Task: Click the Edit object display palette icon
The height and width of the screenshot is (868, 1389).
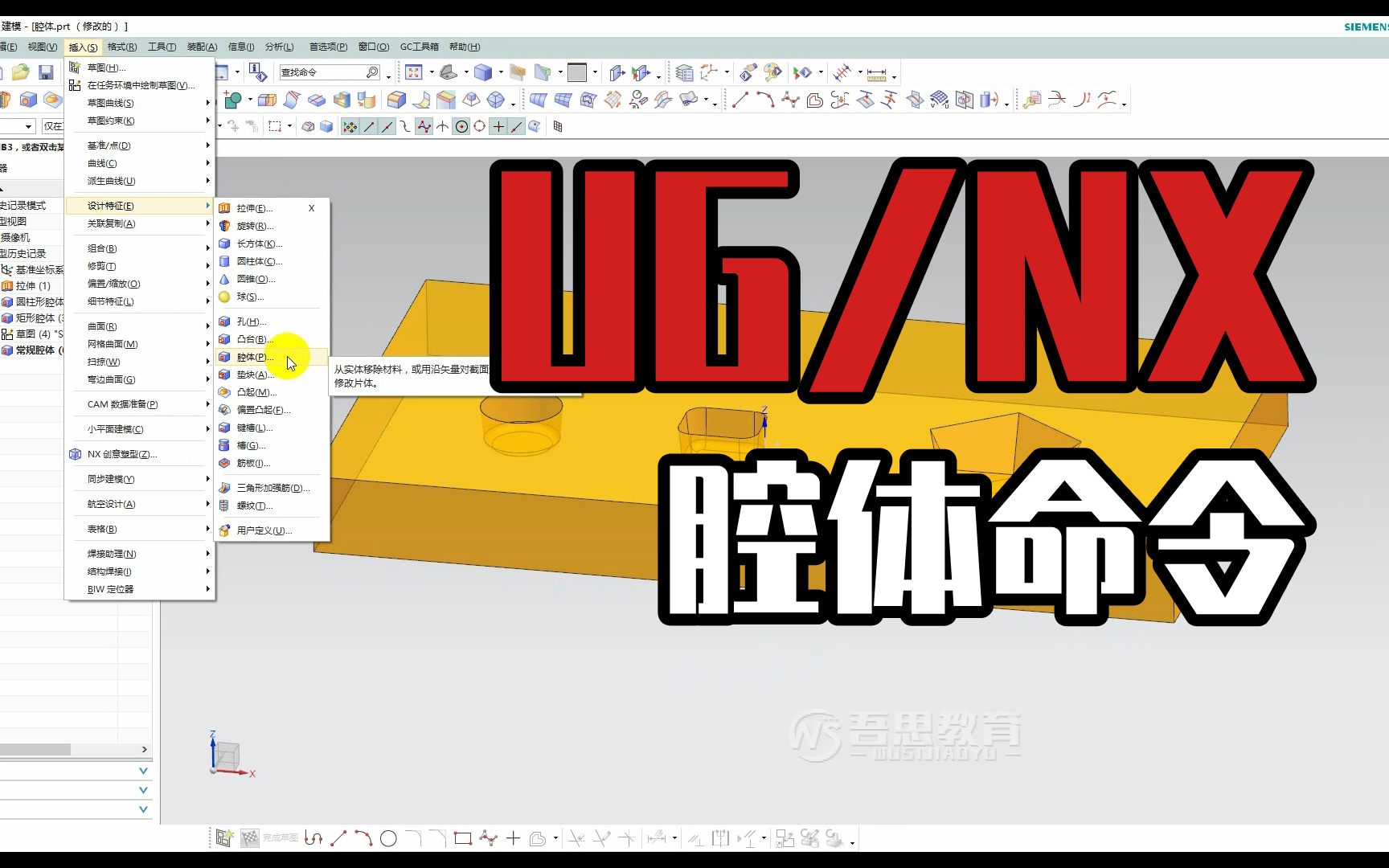Action: point(773,72)
